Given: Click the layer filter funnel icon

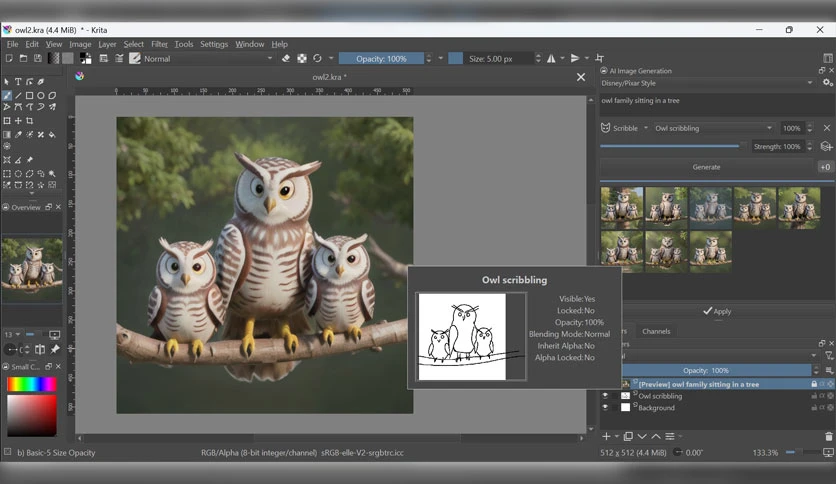Looking at the screenshot, I should [x=829, y=356].
